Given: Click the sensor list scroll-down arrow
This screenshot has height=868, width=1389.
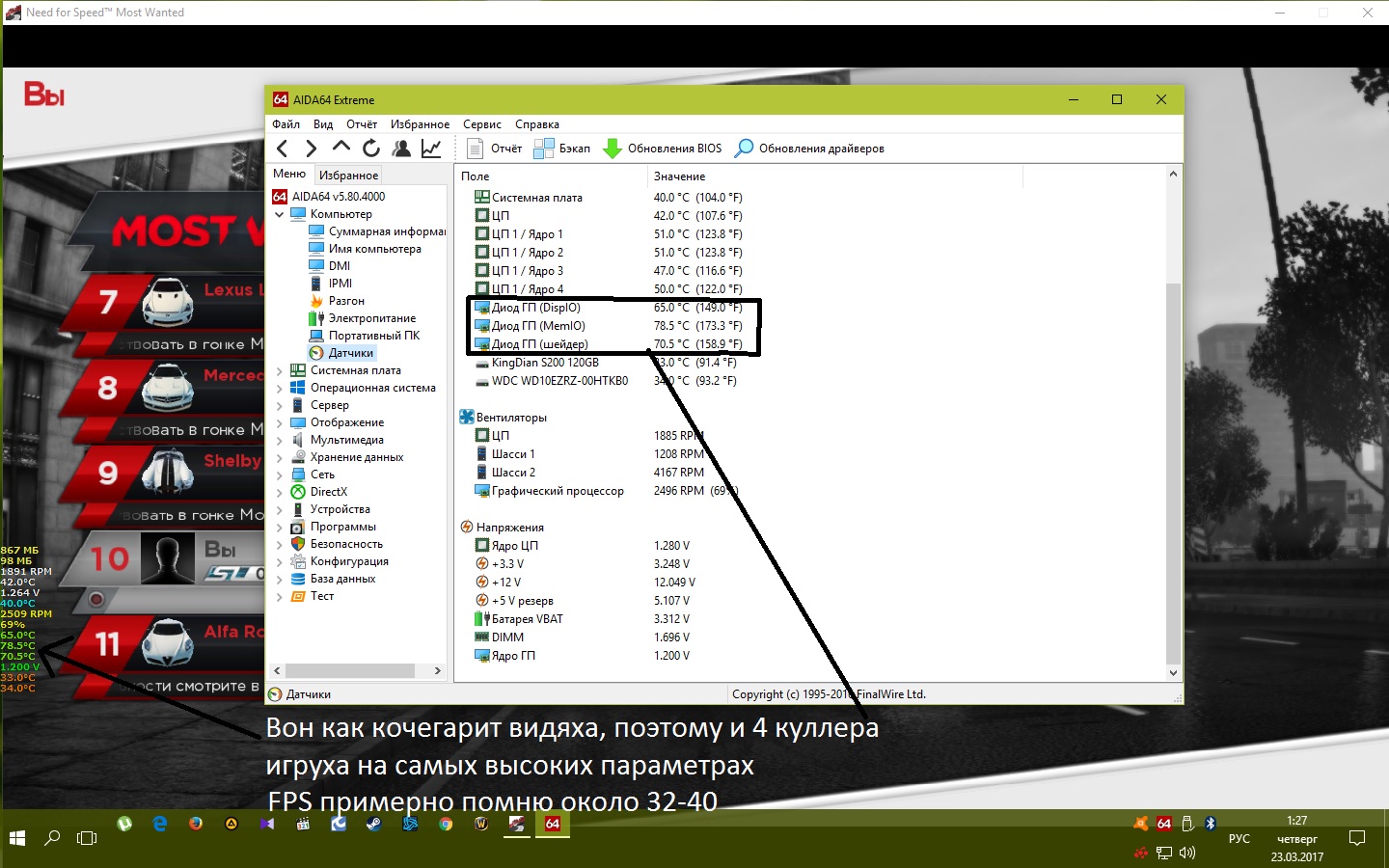Looking at the screenshot, I should tap(1173, 673).
